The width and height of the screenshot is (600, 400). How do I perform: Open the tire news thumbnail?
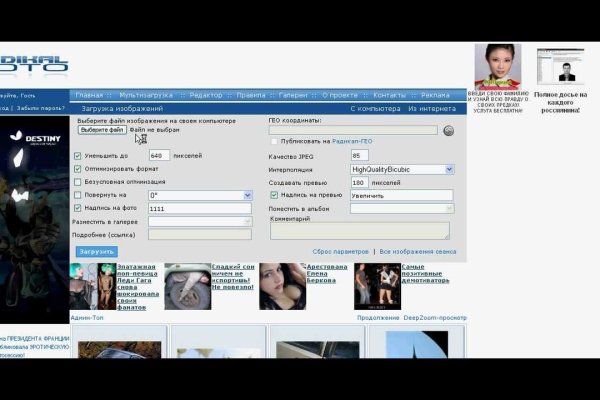coord(187,287)
